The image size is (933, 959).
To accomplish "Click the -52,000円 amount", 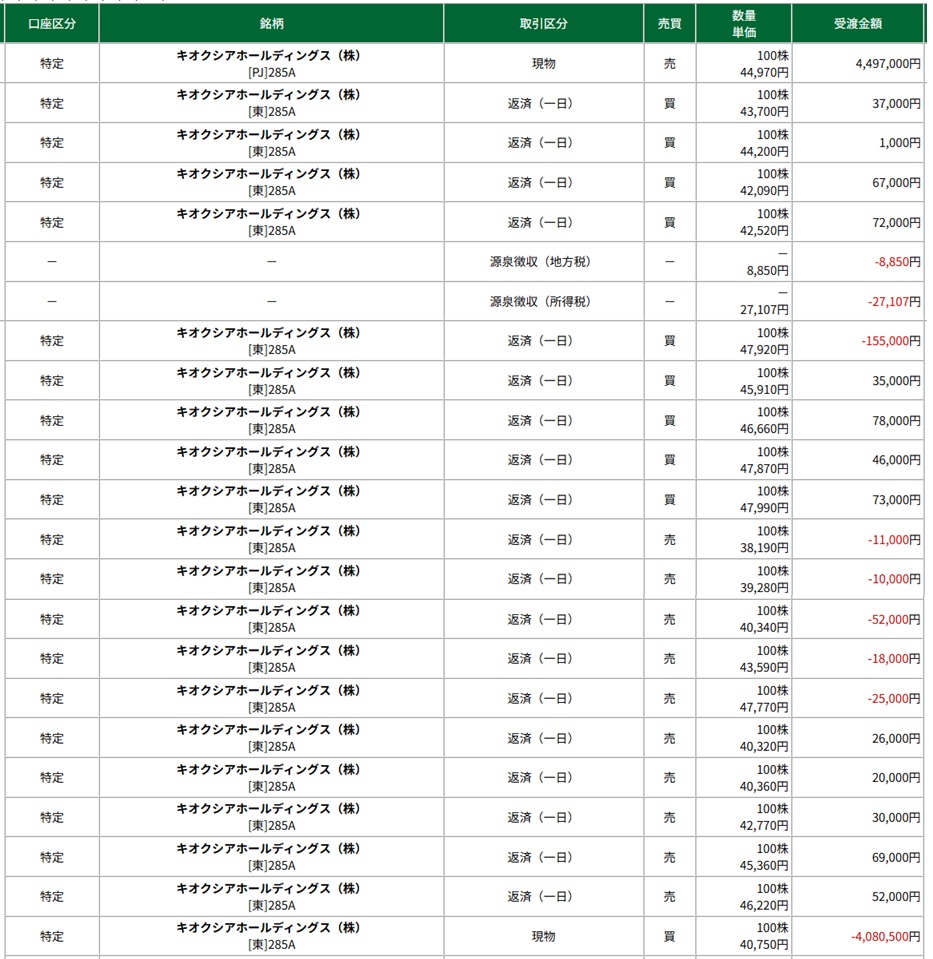I will (894, 620).
